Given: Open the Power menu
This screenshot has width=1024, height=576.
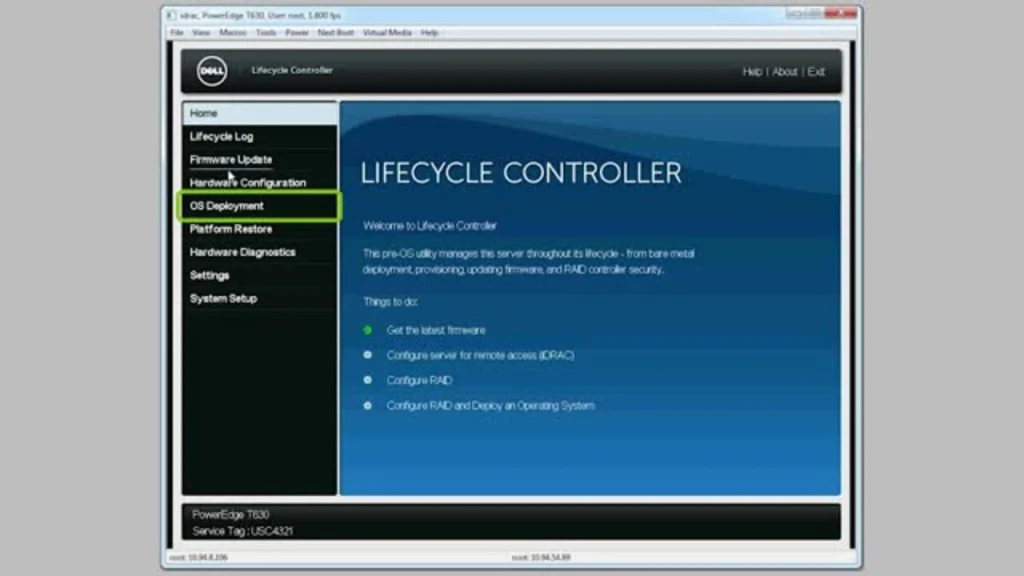Looking at the screenshot, I should coord(297,33).
